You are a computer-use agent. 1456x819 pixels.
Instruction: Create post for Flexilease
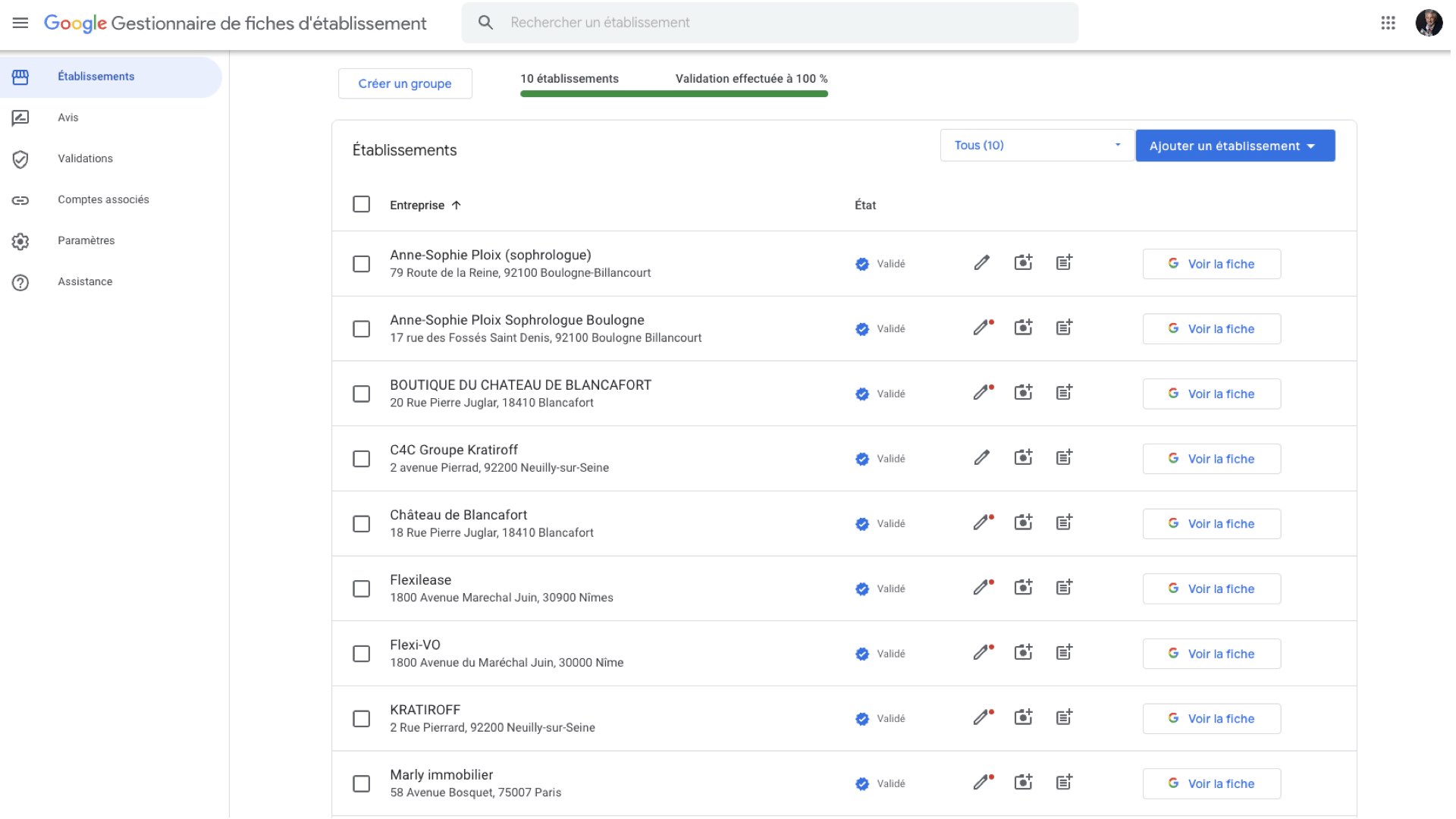[x=1065, y=587]
